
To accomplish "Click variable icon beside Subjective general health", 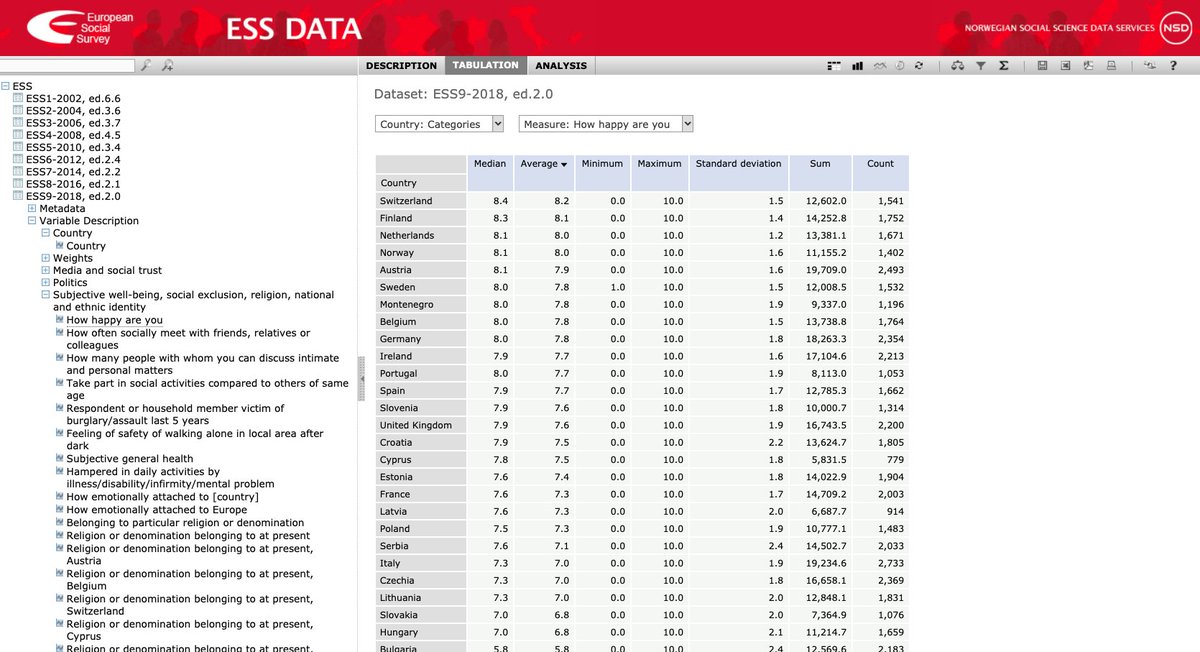I will (60, 459).
